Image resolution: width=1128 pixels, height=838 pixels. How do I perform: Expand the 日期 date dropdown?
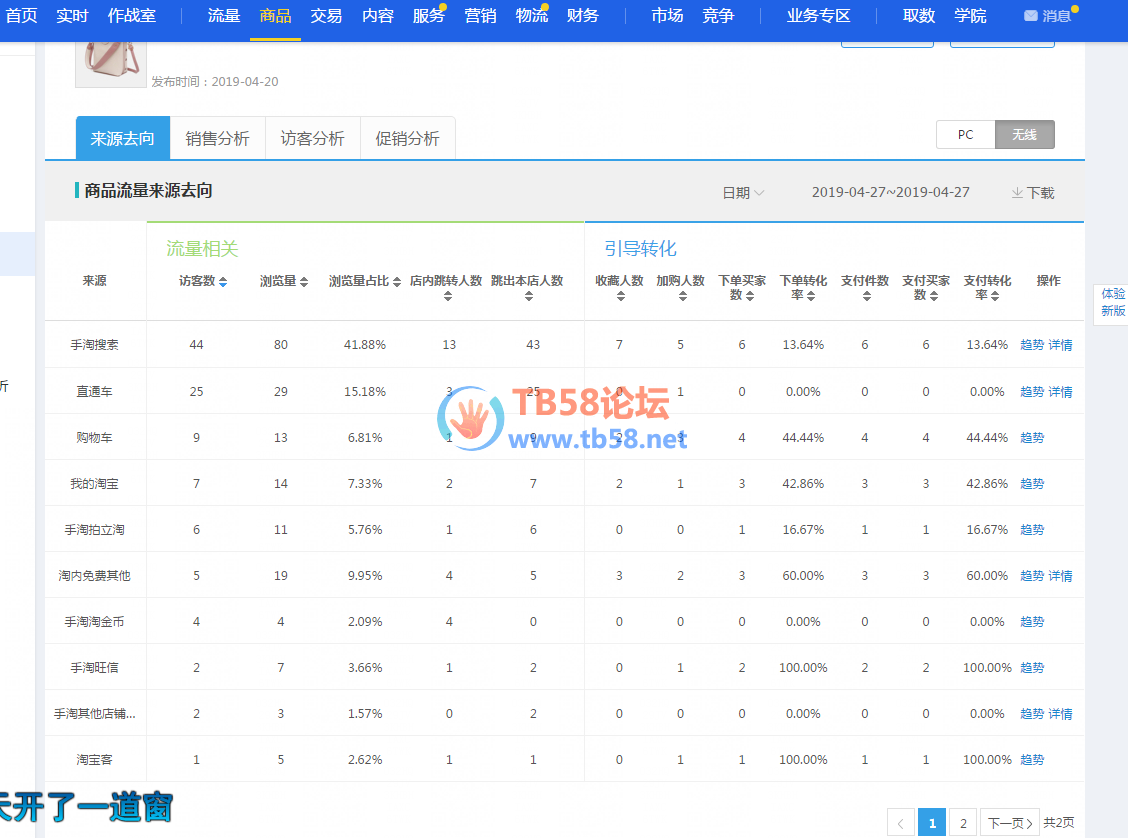[743, 193]
